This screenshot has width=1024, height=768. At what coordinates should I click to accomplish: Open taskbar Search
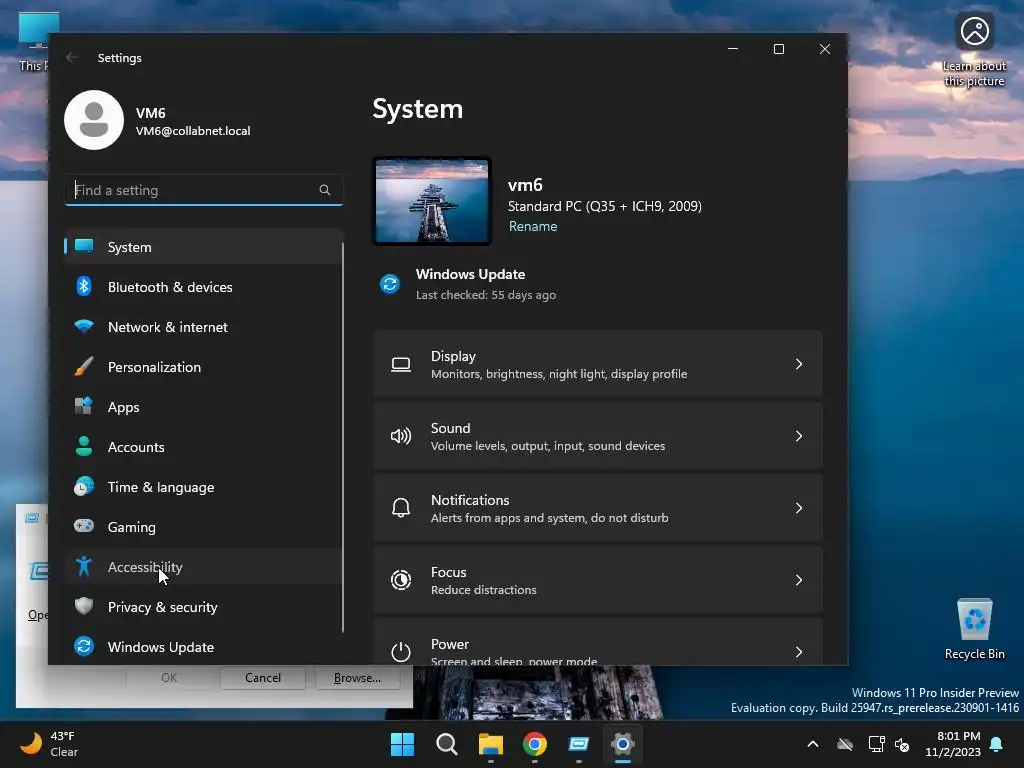coord(447,744)
